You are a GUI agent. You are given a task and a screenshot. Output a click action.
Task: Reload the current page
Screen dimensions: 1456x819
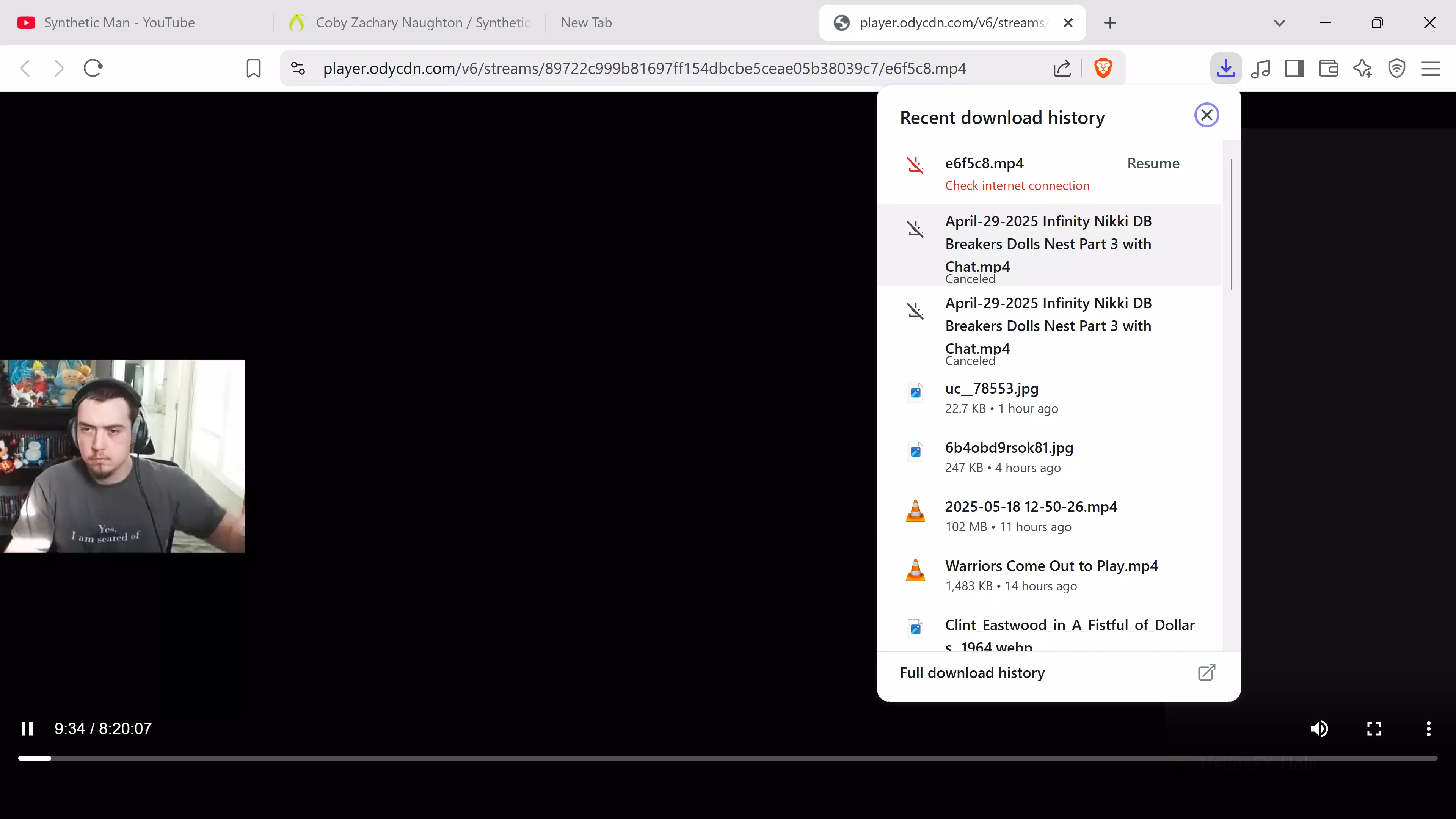pyautogui.click(x=93, y=68)
